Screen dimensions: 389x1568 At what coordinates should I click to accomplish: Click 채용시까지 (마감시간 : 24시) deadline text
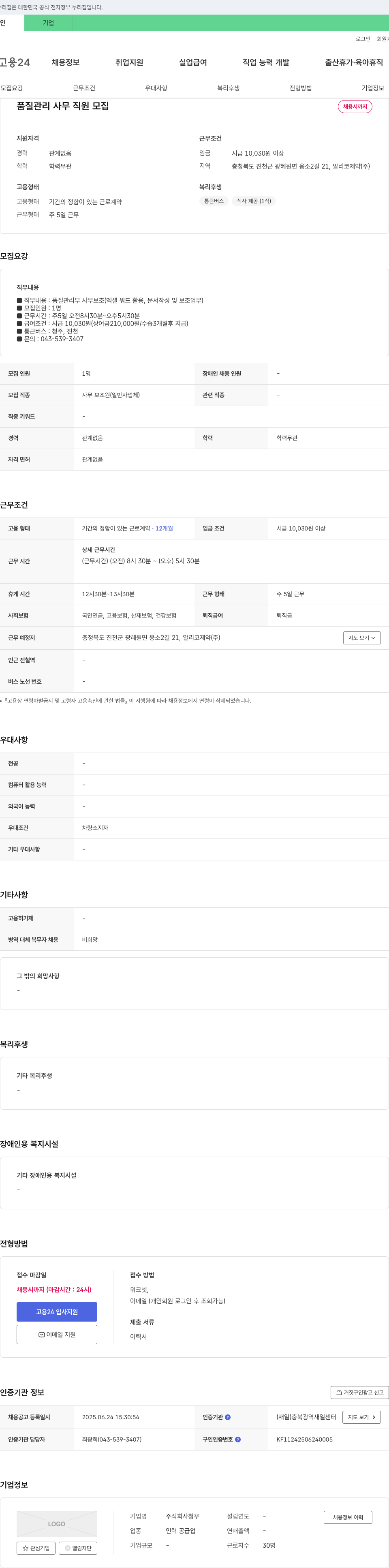tap(53, 1289)
